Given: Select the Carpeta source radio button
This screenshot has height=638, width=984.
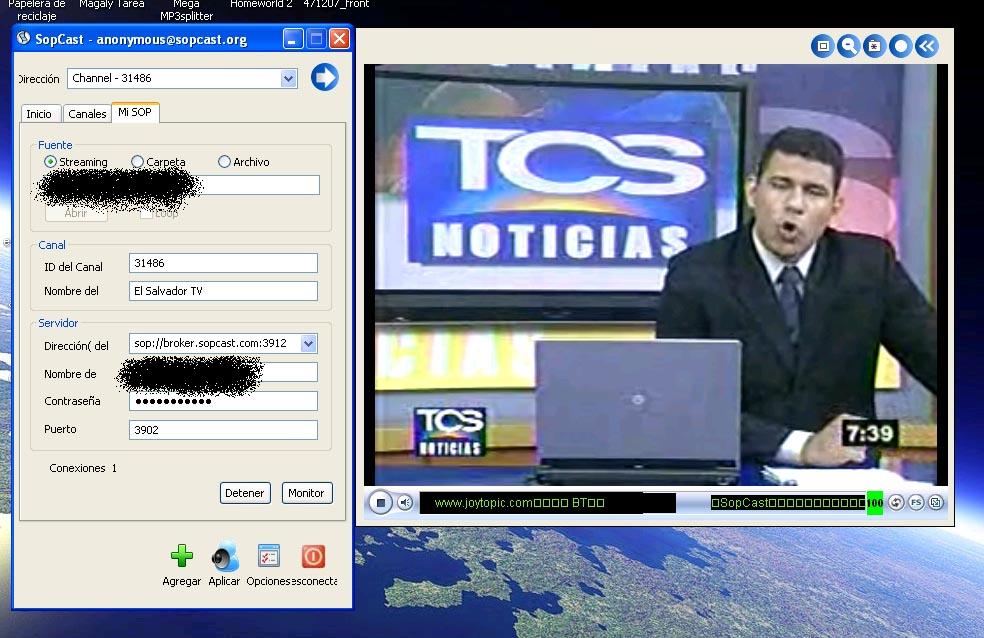Looking at the screenshot, I should [137, 162].
